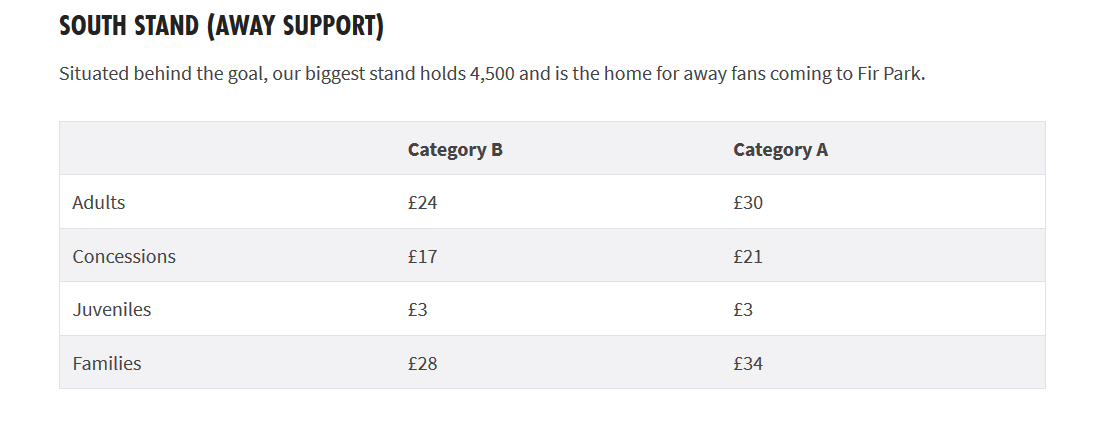Click the £3 Juveniles Category B price
This screenshot has height=436, width=1120.
click(418, 309)
